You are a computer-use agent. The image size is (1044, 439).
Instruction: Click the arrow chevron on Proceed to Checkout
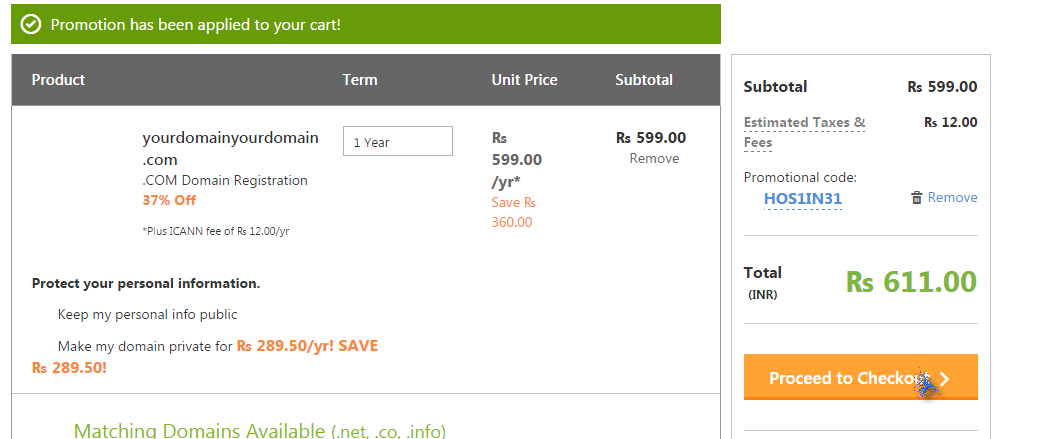click(x=945, y=378)
